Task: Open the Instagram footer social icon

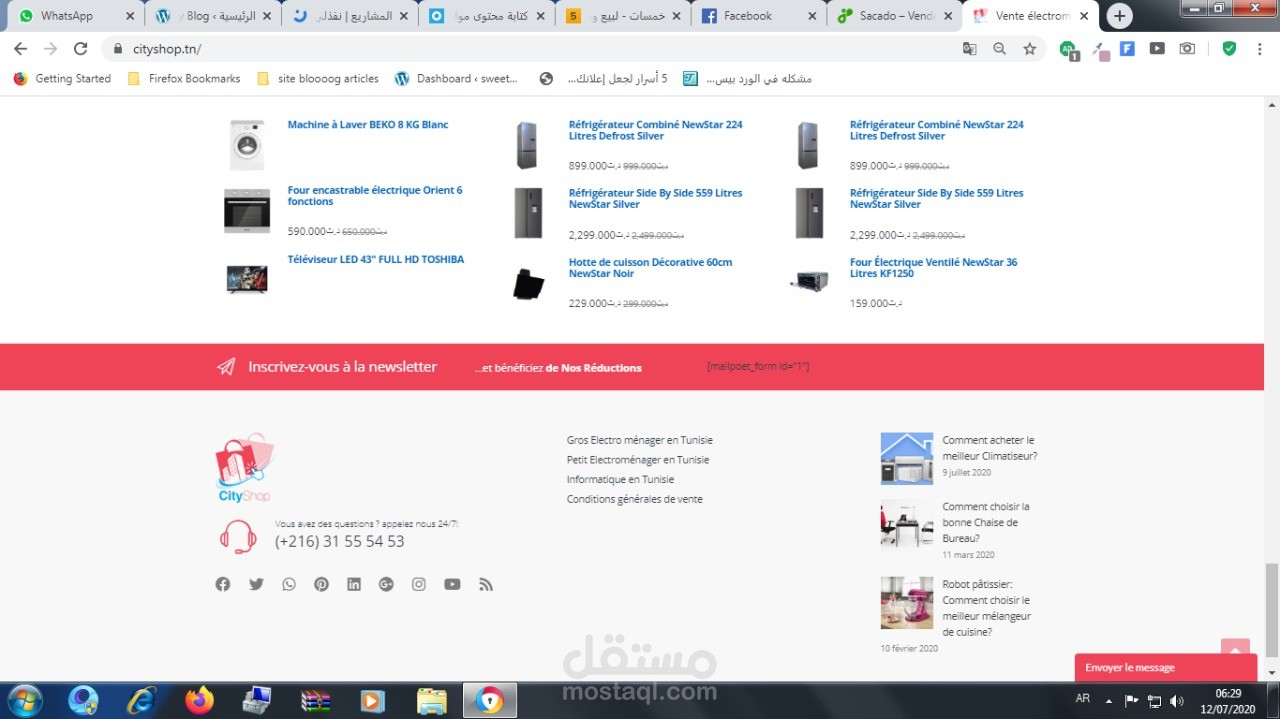Action: point(419,584)
